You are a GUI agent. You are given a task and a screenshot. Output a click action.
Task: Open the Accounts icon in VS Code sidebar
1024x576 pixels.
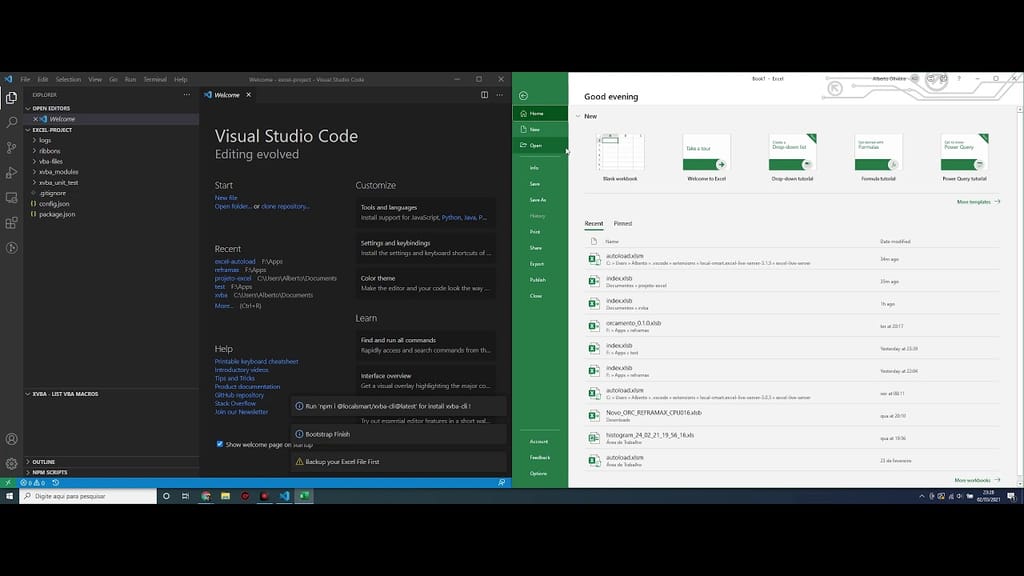11,438
